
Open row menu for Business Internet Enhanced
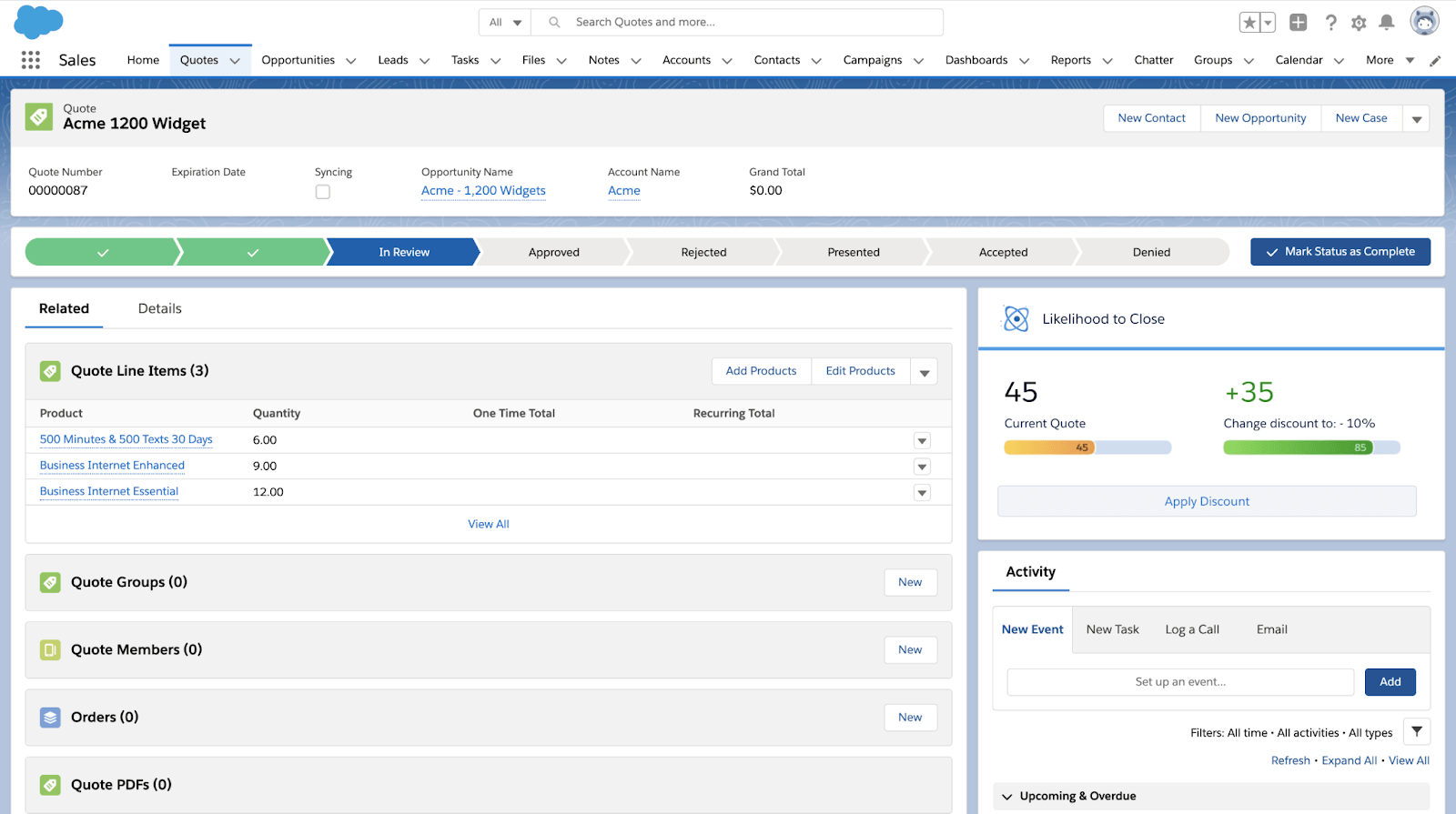point(922,467)
